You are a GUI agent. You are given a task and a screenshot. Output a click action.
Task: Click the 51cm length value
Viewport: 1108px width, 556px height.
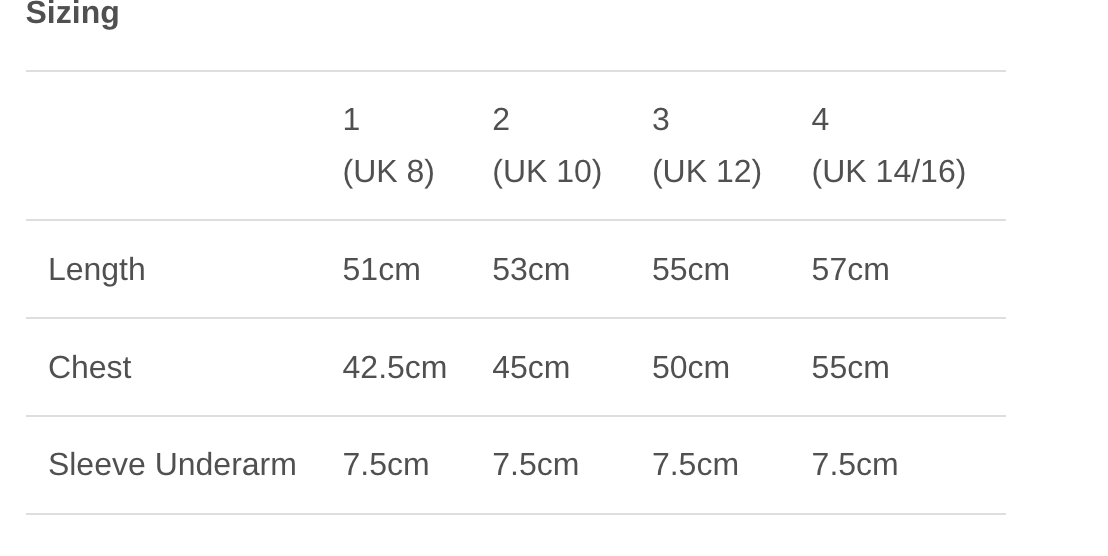tap(381, 270)
